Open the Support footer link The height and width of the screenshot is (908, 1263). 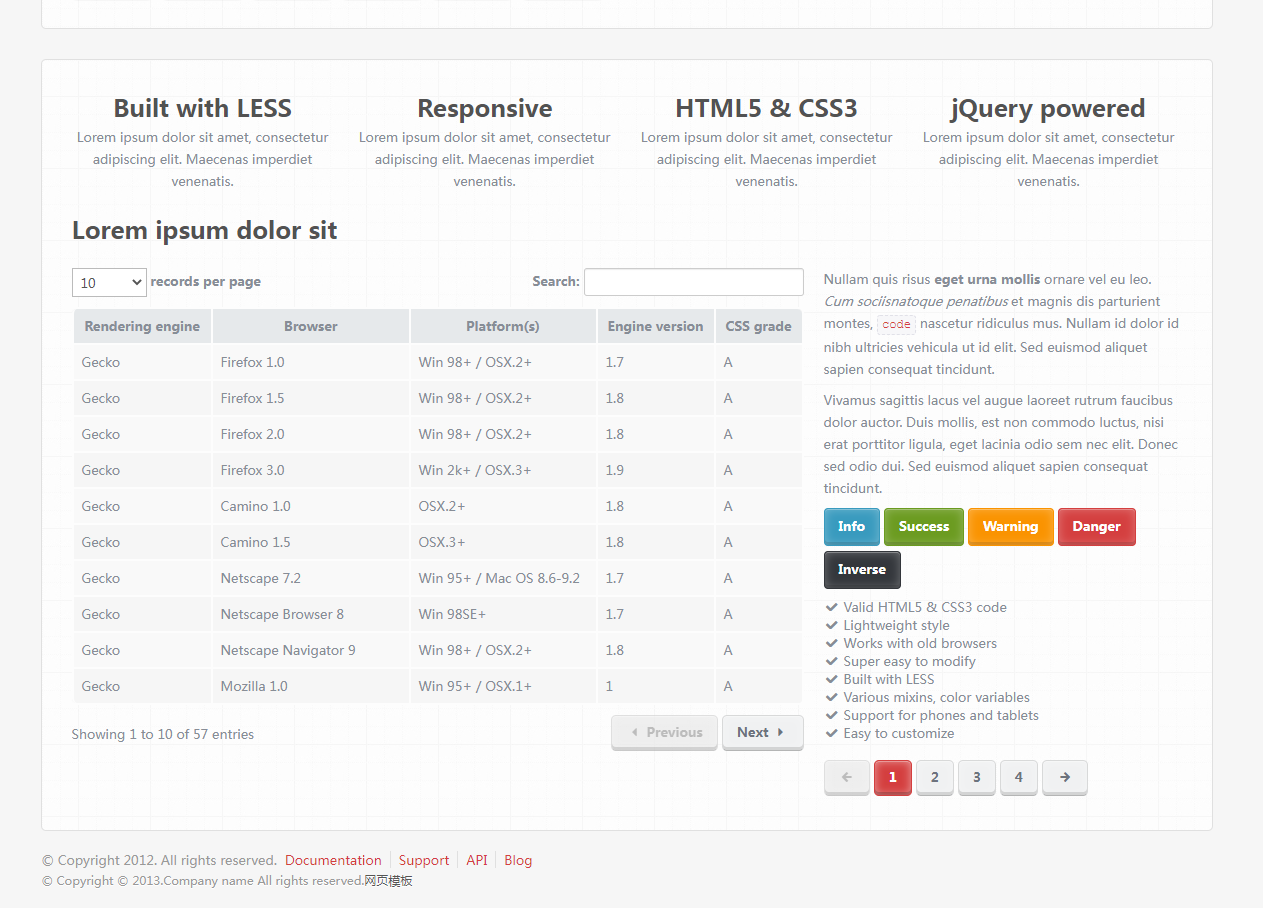click(x=424, y=860)
